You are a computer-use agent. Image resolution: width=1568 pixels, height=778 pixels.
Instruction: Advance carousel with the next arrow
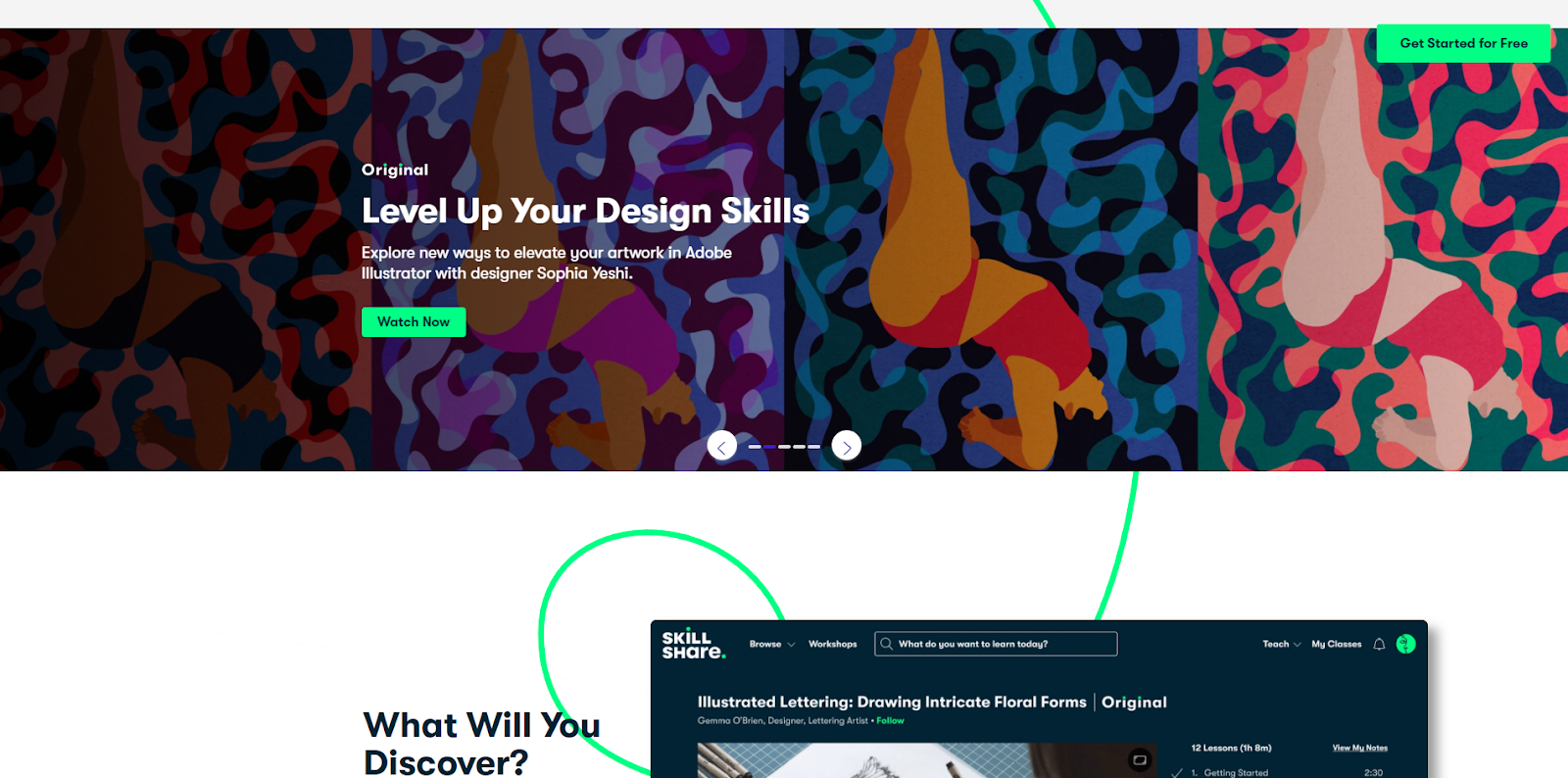click(x=847, y=446)
